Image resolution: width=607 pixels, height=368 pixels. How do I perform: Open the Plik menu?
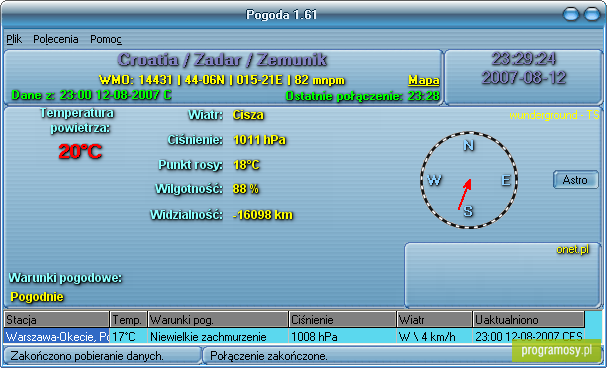coord(14,39)
